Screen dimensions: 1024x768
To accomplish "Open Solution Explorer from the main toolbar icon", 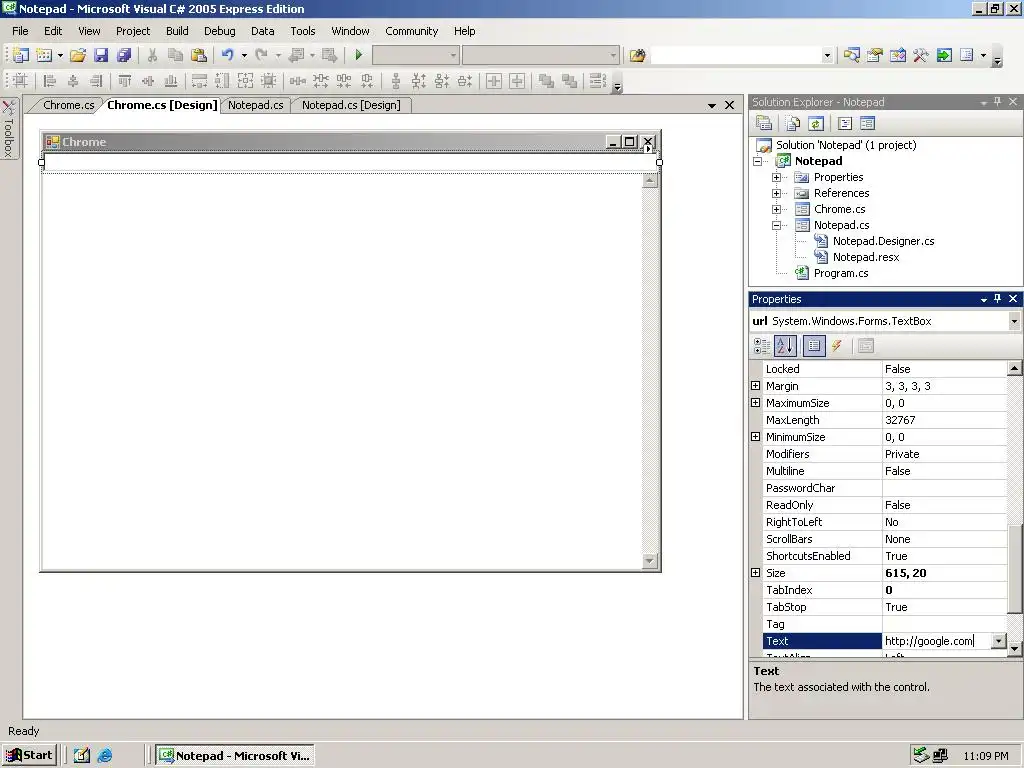I will 852,56.
